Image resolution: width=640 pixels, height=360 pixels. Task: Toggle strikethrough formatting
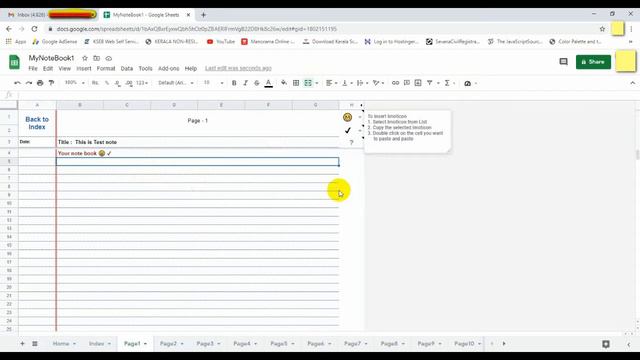[257, 83]
